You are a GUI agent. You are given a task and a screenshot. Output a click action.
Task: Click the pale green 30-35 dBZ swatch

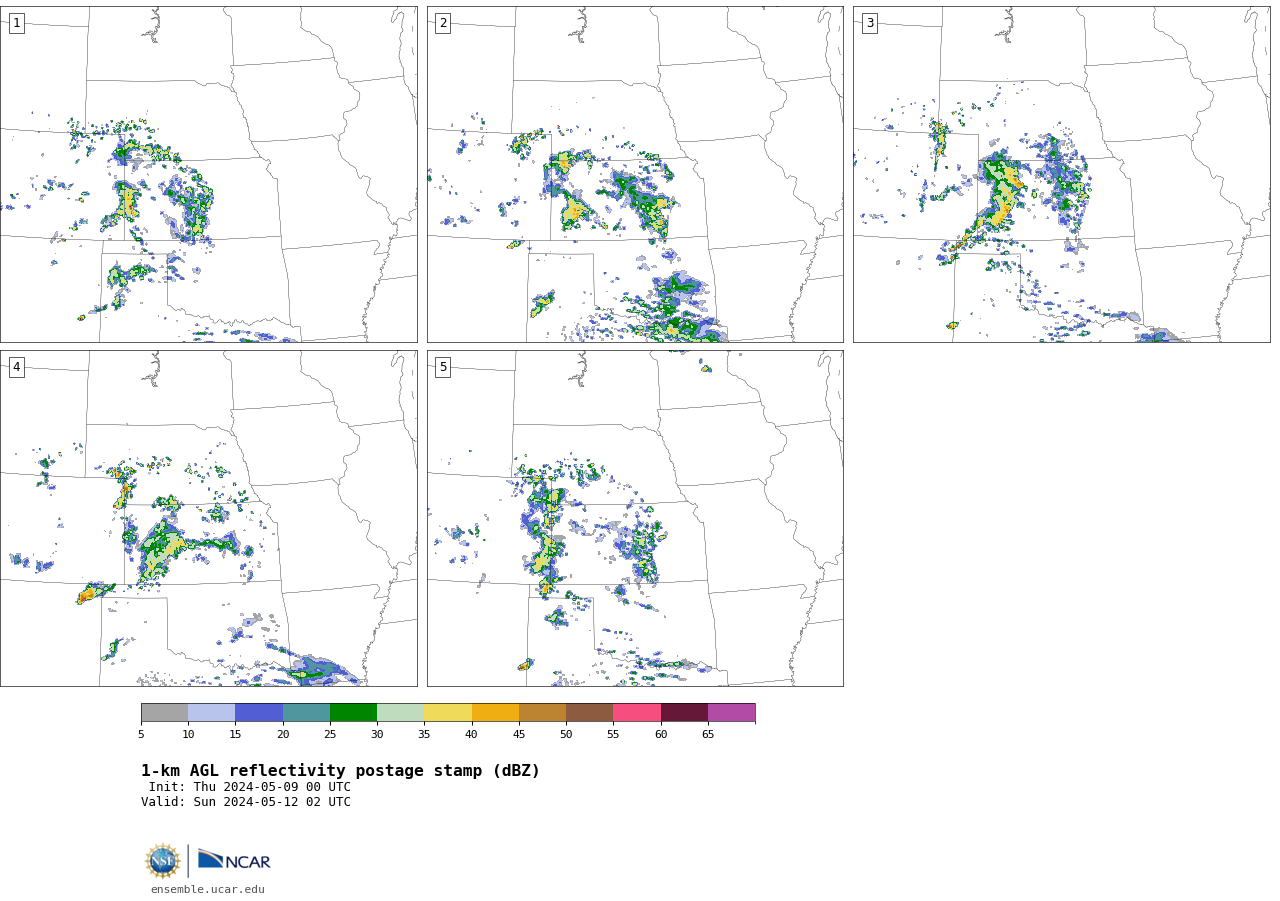[400, 712]
